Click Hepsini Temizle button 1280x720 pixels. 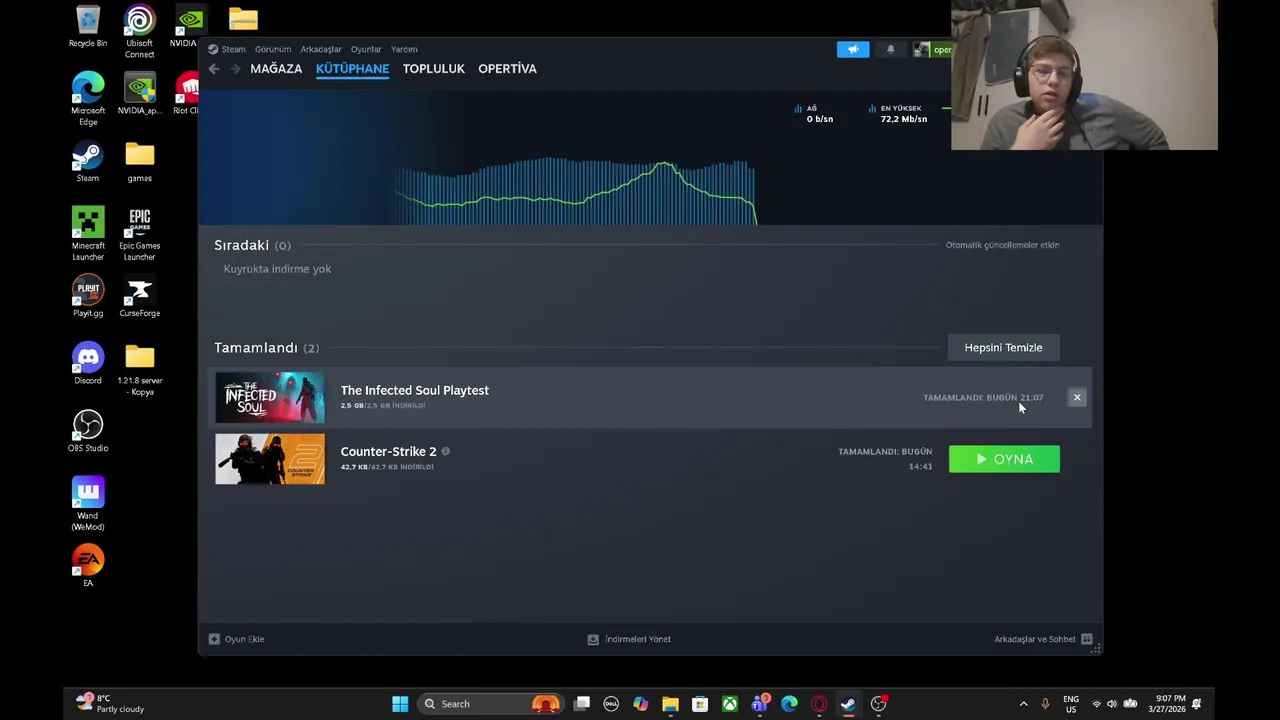pos(1003,347)
